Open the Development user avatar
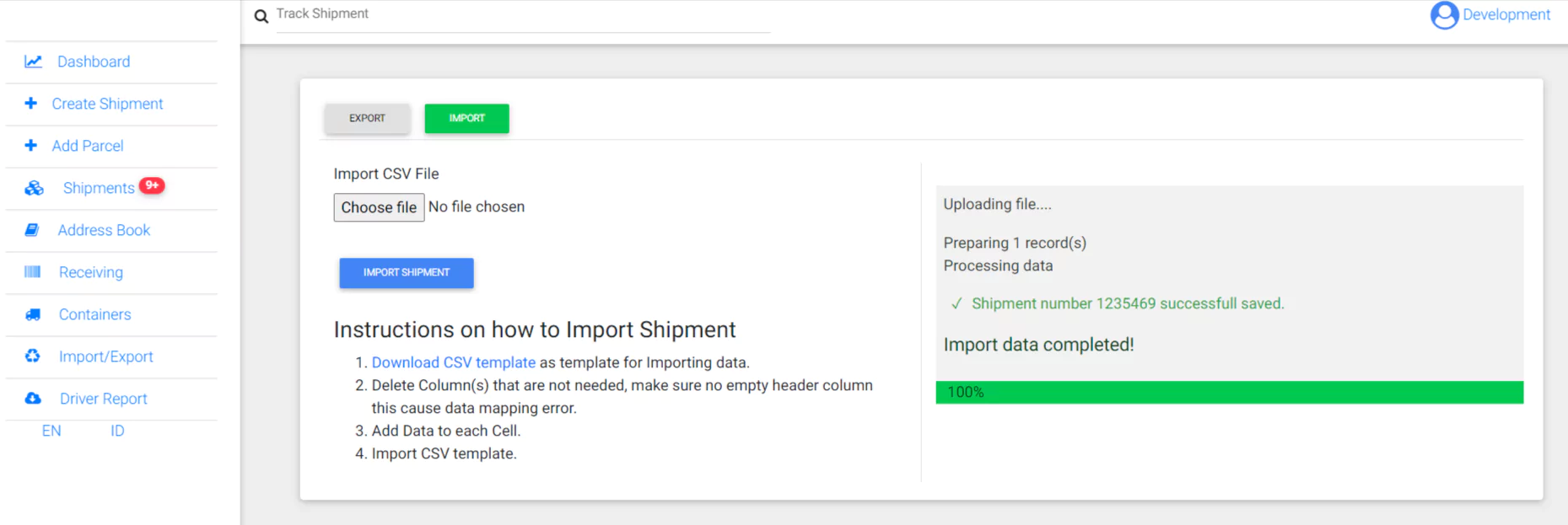Image resolution: width=1568 pixels, height=525 pixels. [1444, 15]
